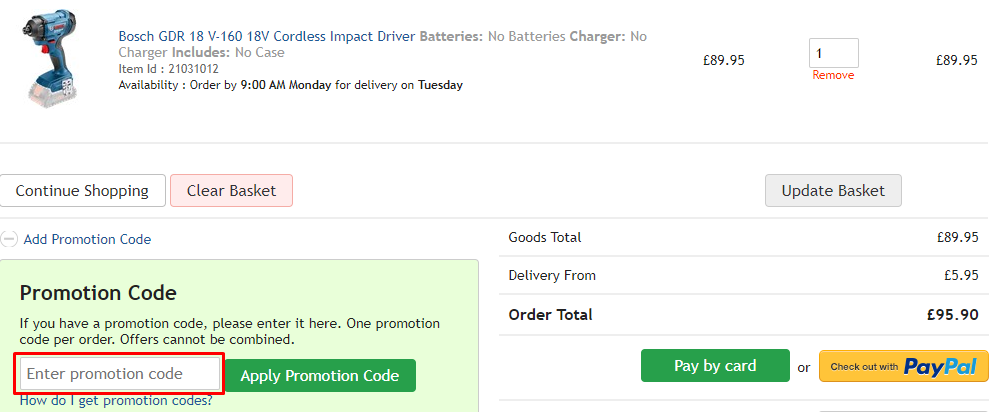The width and height of the screenshot is (992, 412).
Task: Click the Delivery From £5.95 amount
Action: coord(959,275)
